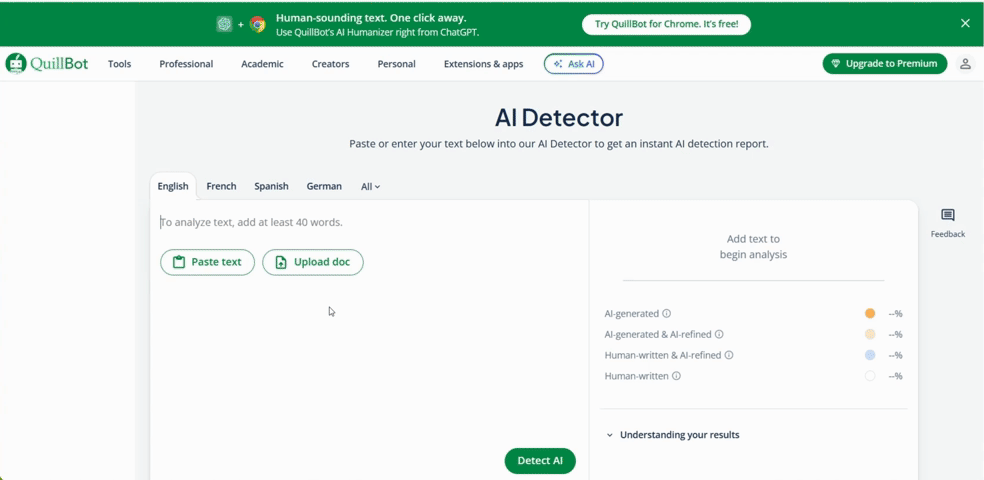Switch to the German tab
Screen dimensions: 984x480
(x=324, y=186)
